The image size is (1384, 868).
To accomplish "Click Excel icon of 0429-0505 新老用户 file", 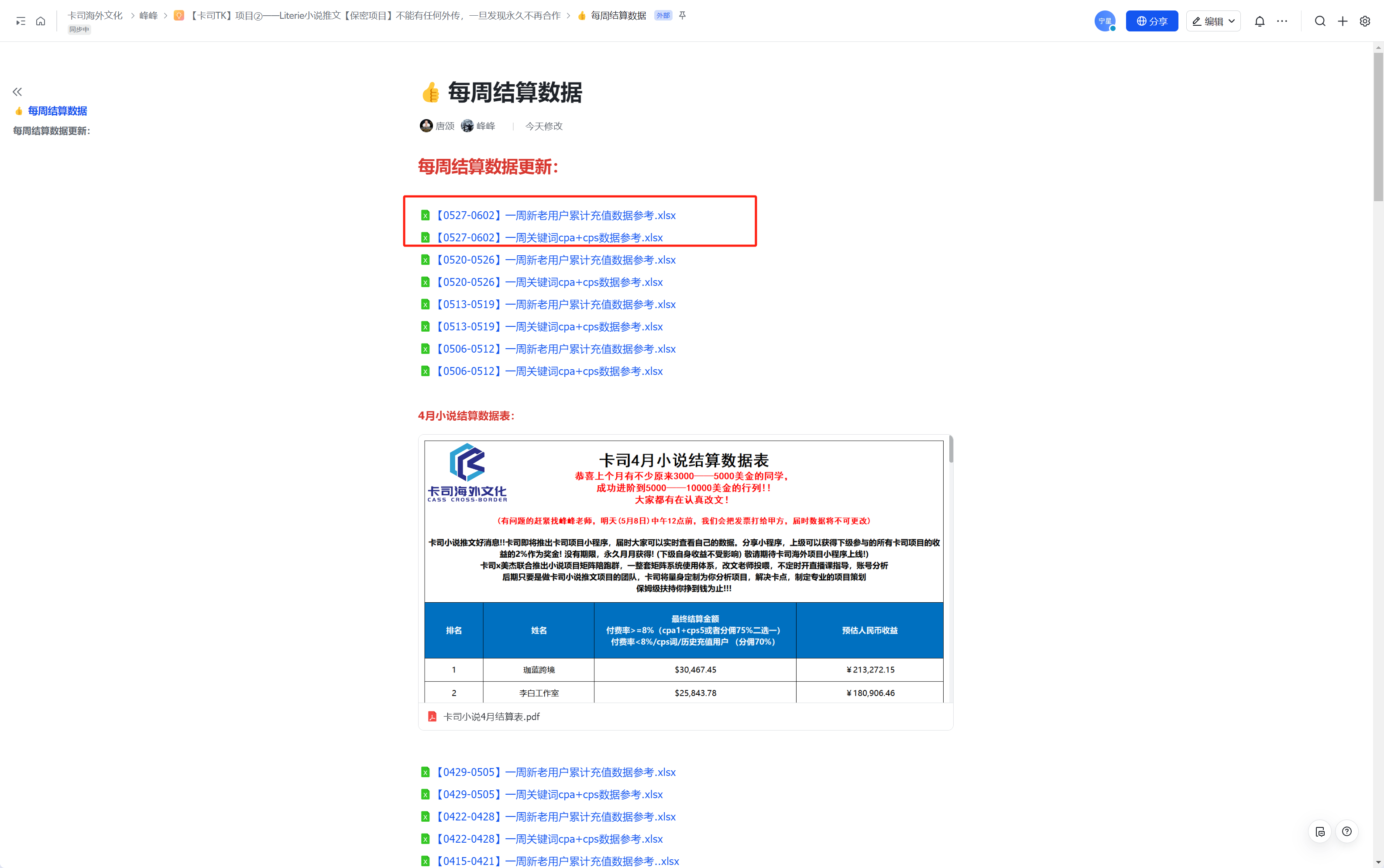I will click(426, 773).
